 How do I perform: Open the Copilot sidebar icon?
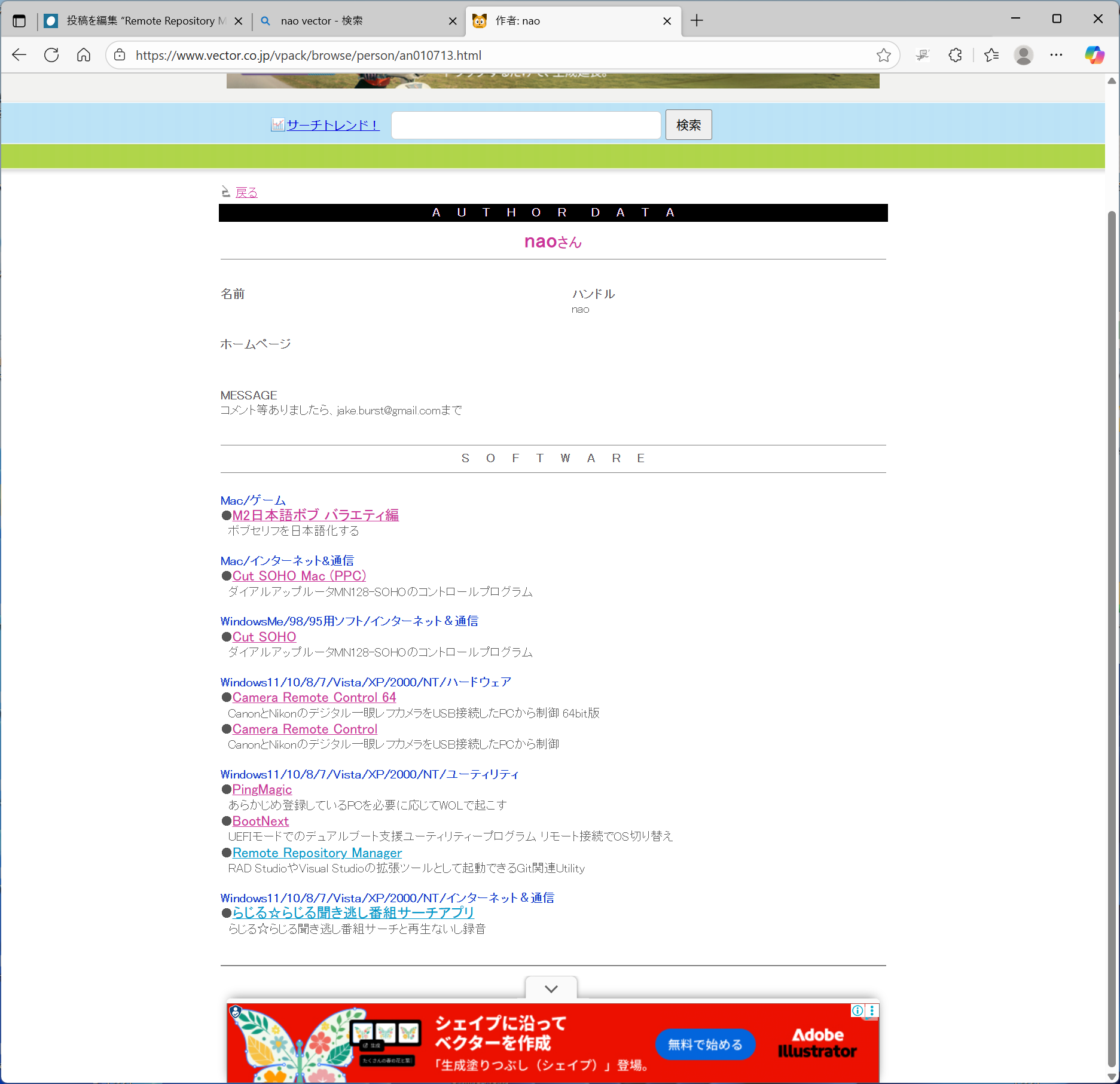point(1094,55)
